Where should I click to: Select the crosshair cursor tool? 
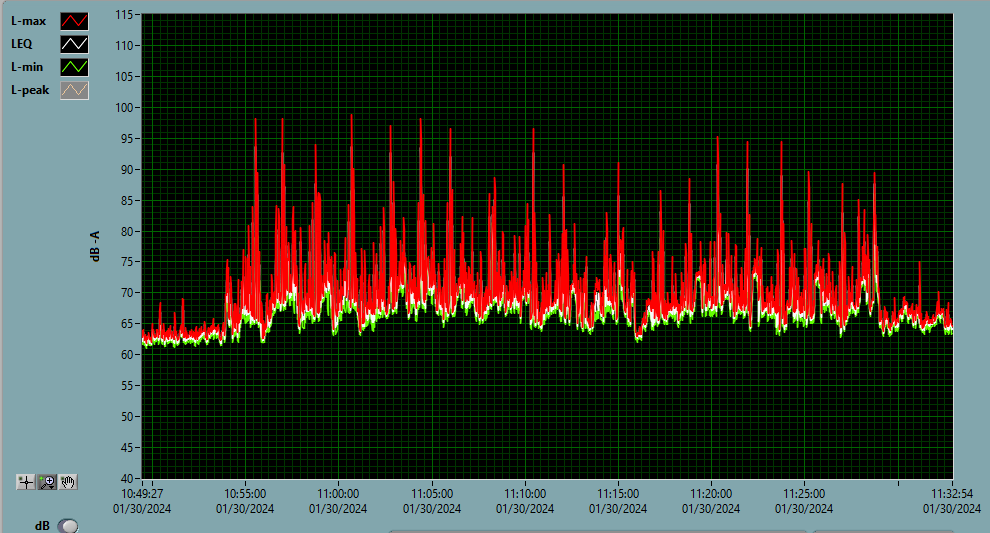(x=27, y=482)
